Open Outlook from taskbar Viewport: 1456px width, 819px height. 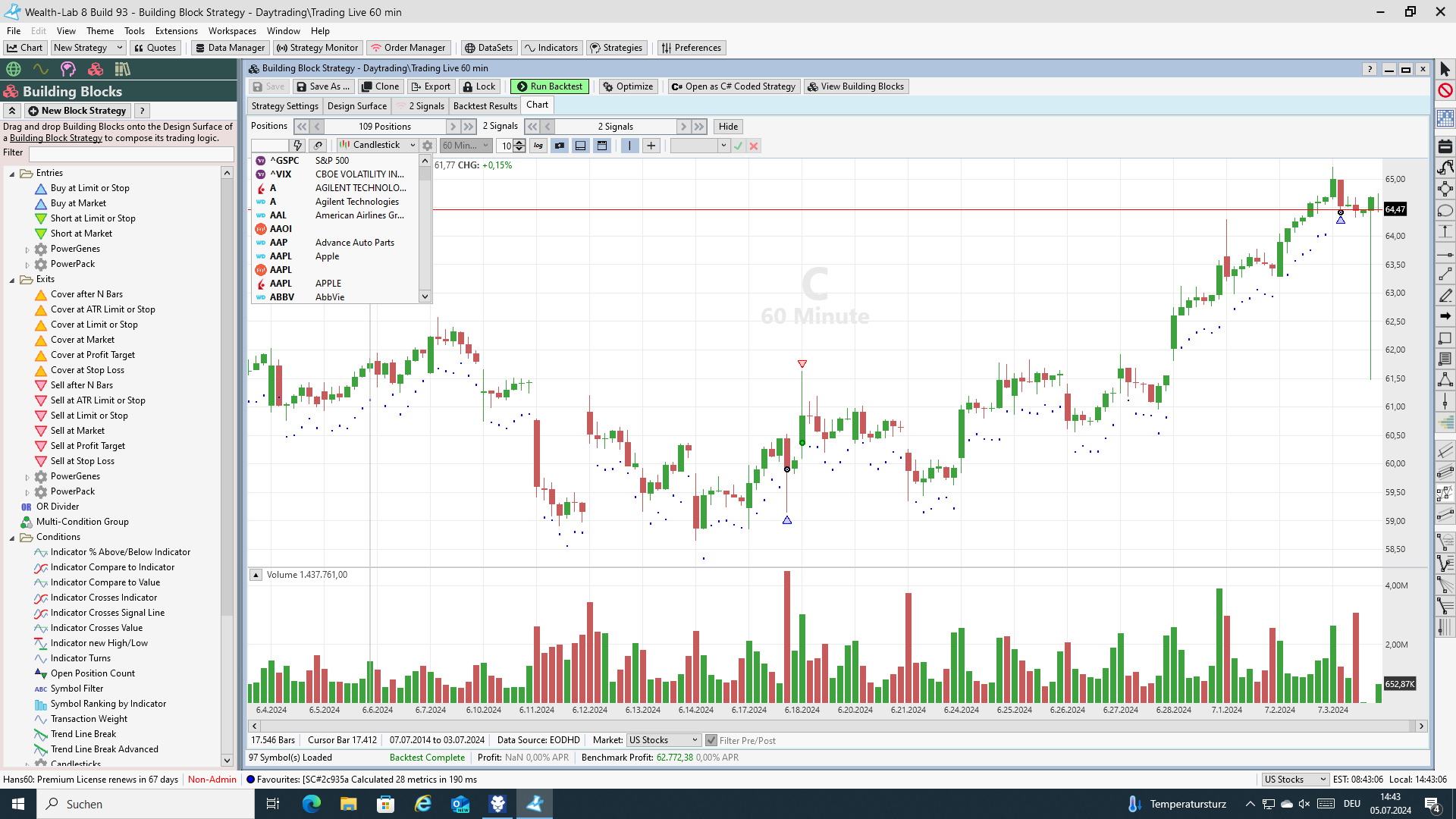pyautogui.click(x=460, y=804)
